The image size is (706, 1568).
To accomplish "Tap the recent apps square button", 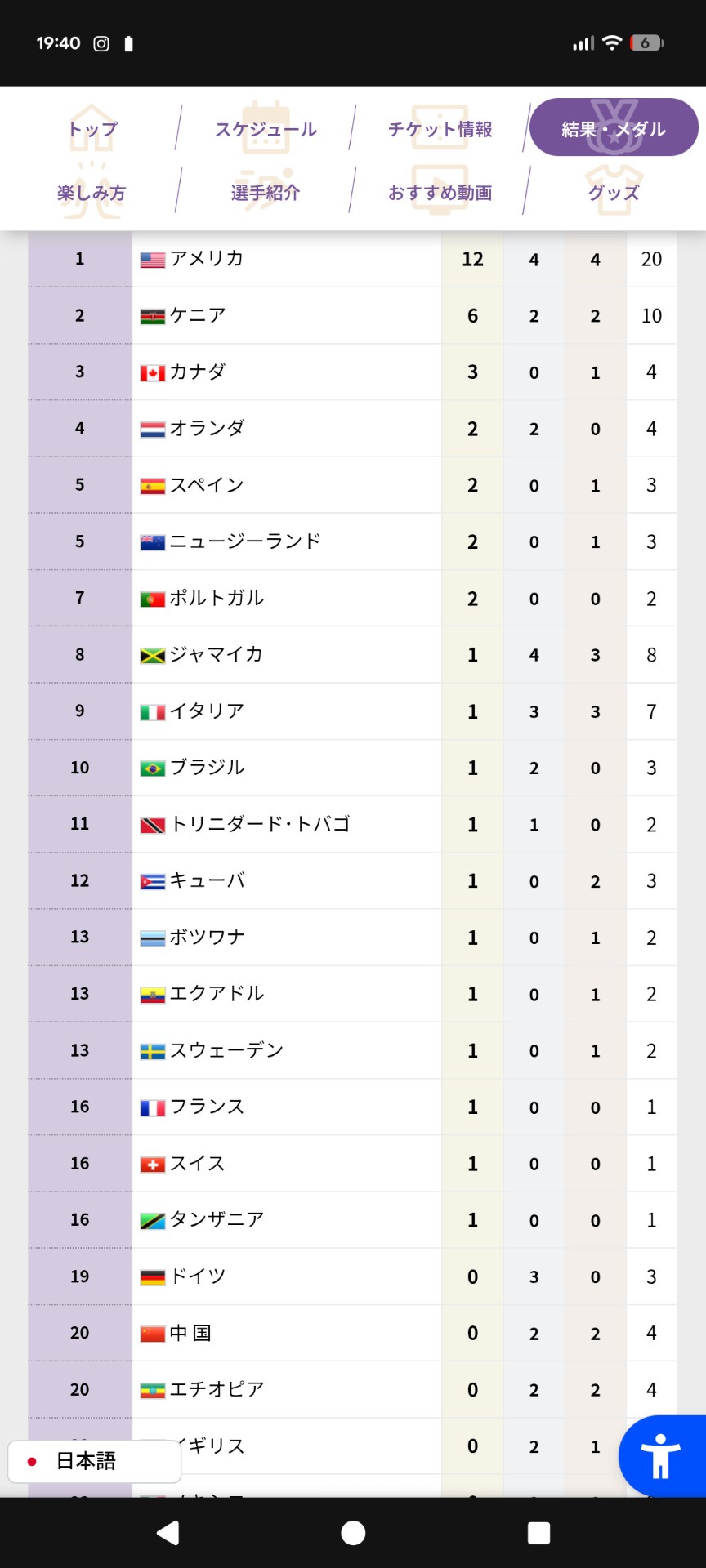I will pyautogui.click(x=538, y=1533).
